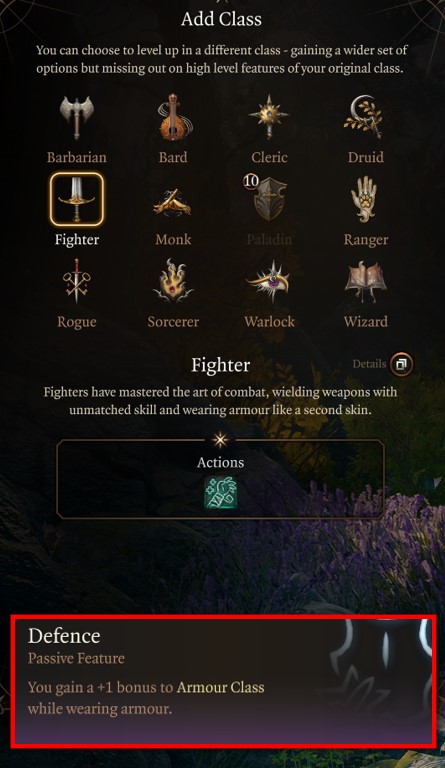Pick the Cleric mace icon
This screenshot has width=445, height=768.
tap(269, 117)
